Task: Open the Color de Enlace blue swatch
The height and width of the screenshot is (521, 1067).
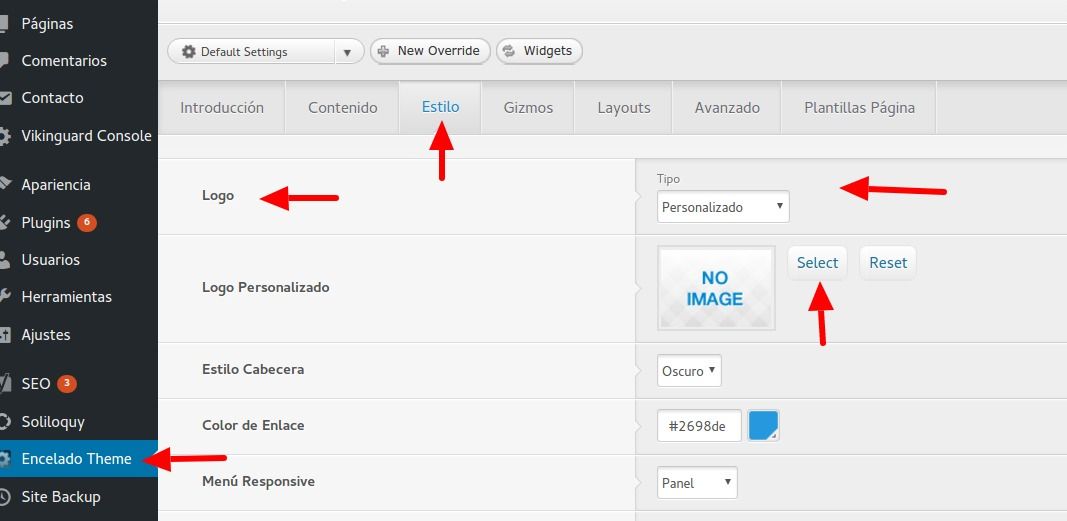Action: pos(764,426)
